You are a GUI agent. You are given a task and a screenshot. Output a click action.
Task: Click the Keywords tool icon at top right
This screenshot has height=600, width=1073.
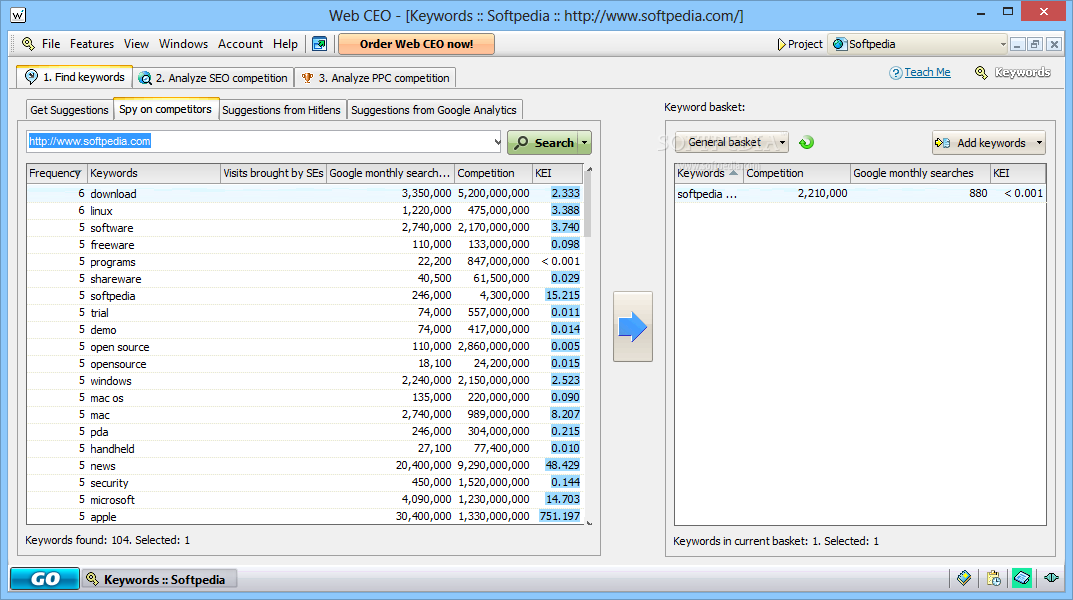pyautogui.click(x=981, y=73)
